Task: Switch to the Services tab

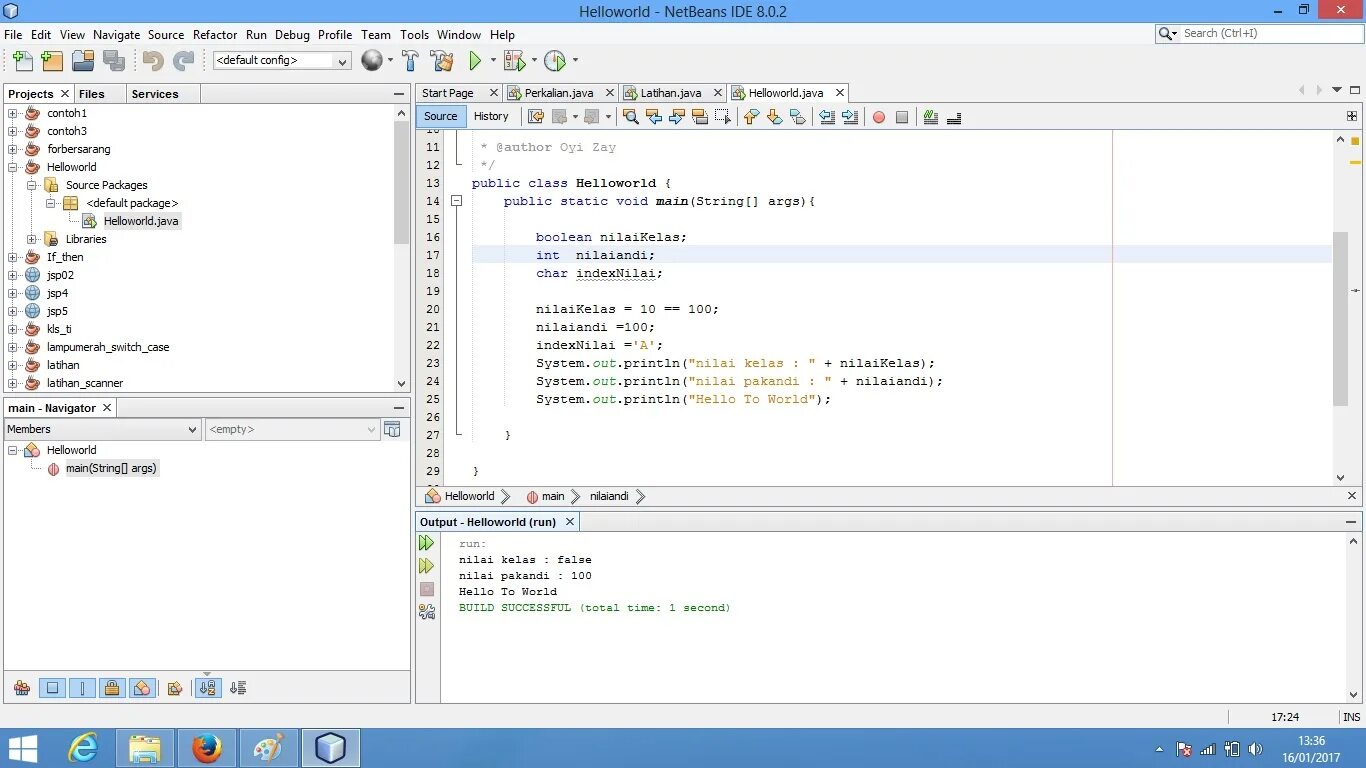Action: 155,94
